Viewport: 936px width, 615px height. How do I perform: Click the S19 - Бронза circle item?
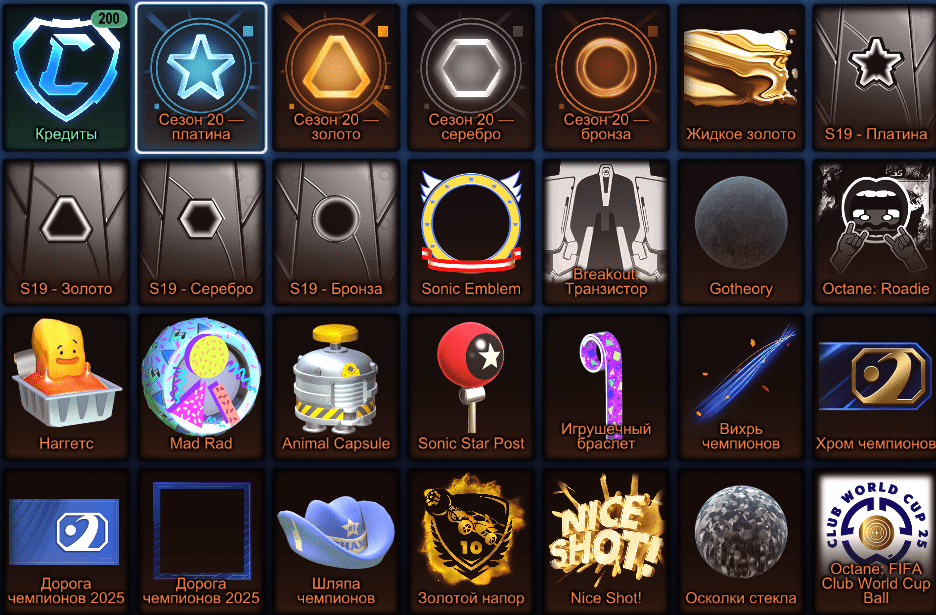[336, 232]
